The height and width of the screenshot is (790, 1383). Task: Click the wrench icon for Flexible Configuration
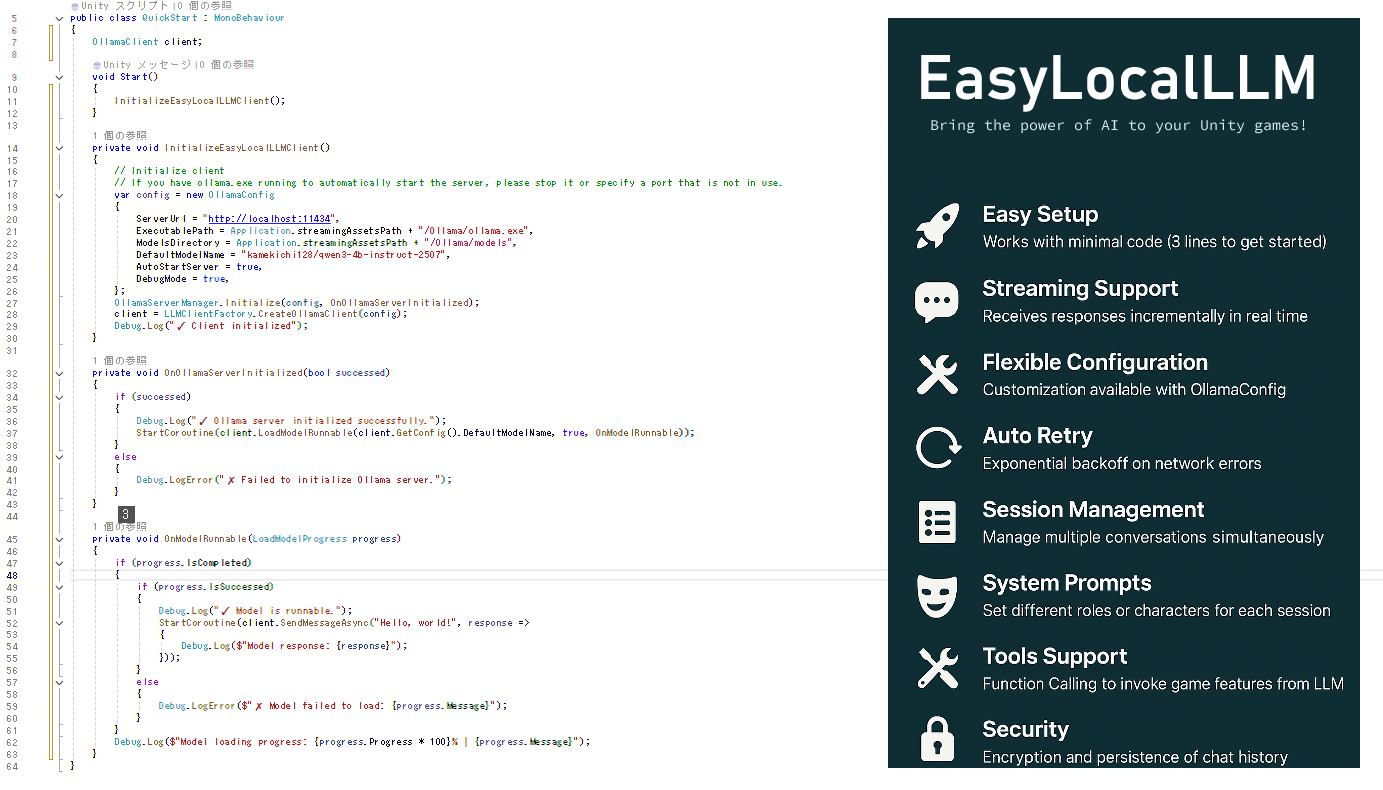[x=937, y=374]
